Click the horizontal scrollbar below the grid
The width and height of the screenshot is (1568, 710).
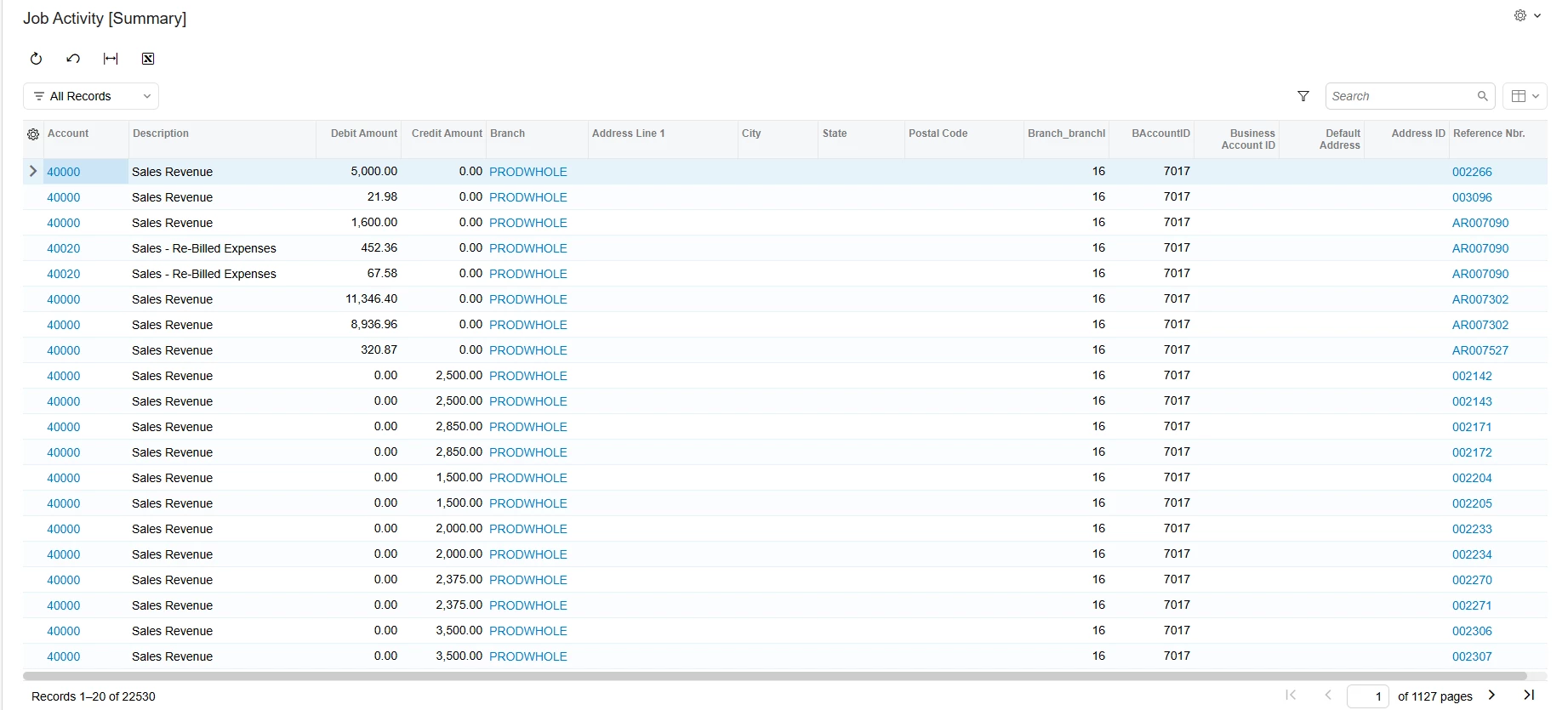click(x=774, y=676)
